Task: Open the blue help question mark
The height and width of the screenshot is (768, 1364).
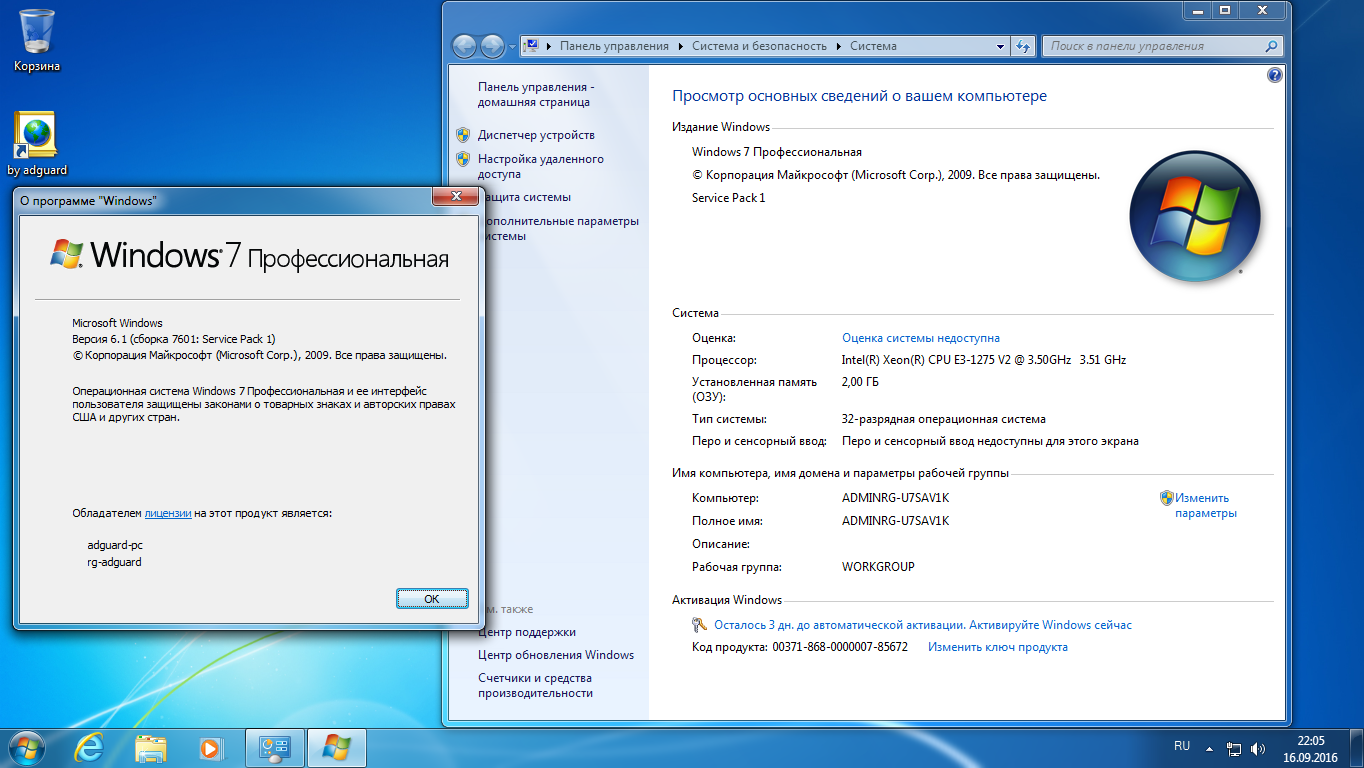Action: pyautogui.click(x=1274, y=75)
